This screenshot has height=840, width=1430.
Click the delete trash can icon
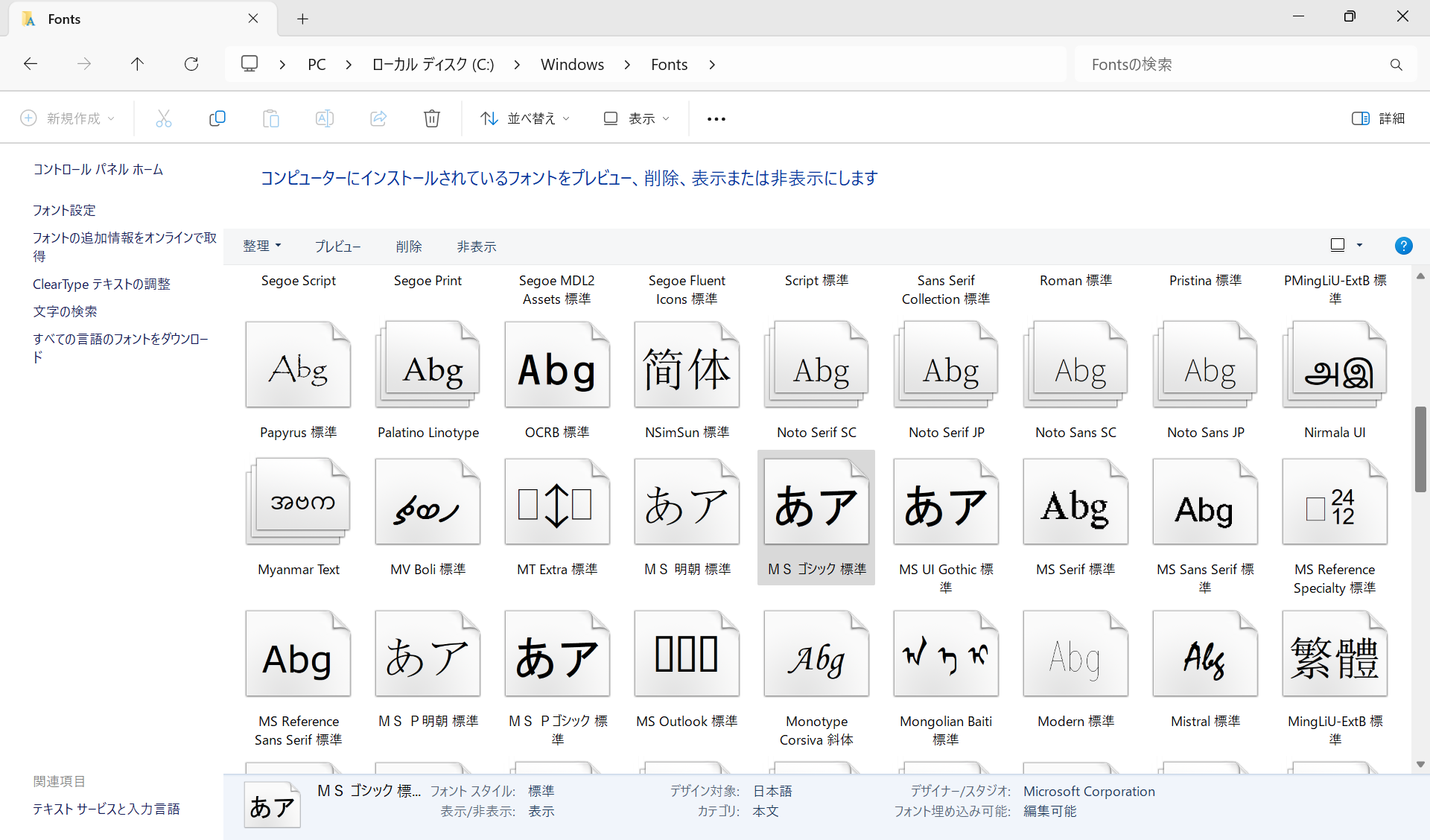[x=432, y=118]
